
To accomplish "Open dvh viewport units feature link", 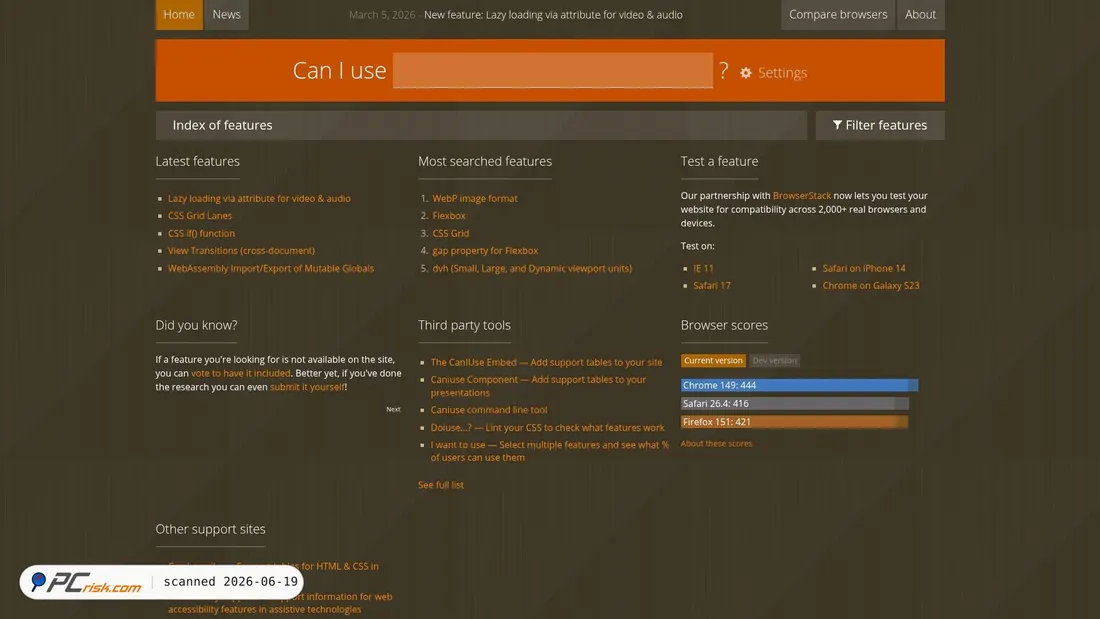I will 532,268.
